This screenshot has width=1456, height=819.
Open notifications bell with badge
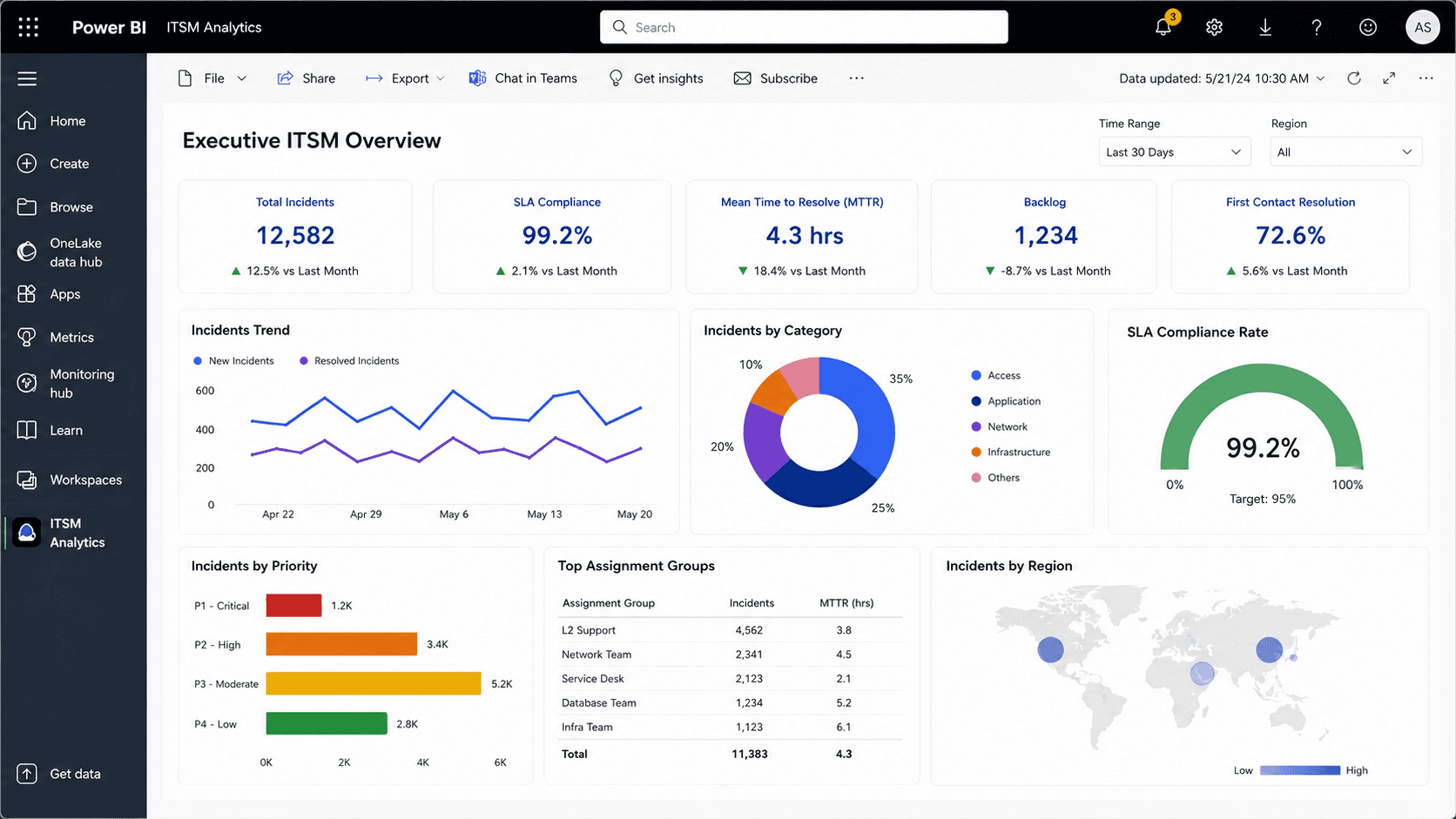tap(1164, 25)
